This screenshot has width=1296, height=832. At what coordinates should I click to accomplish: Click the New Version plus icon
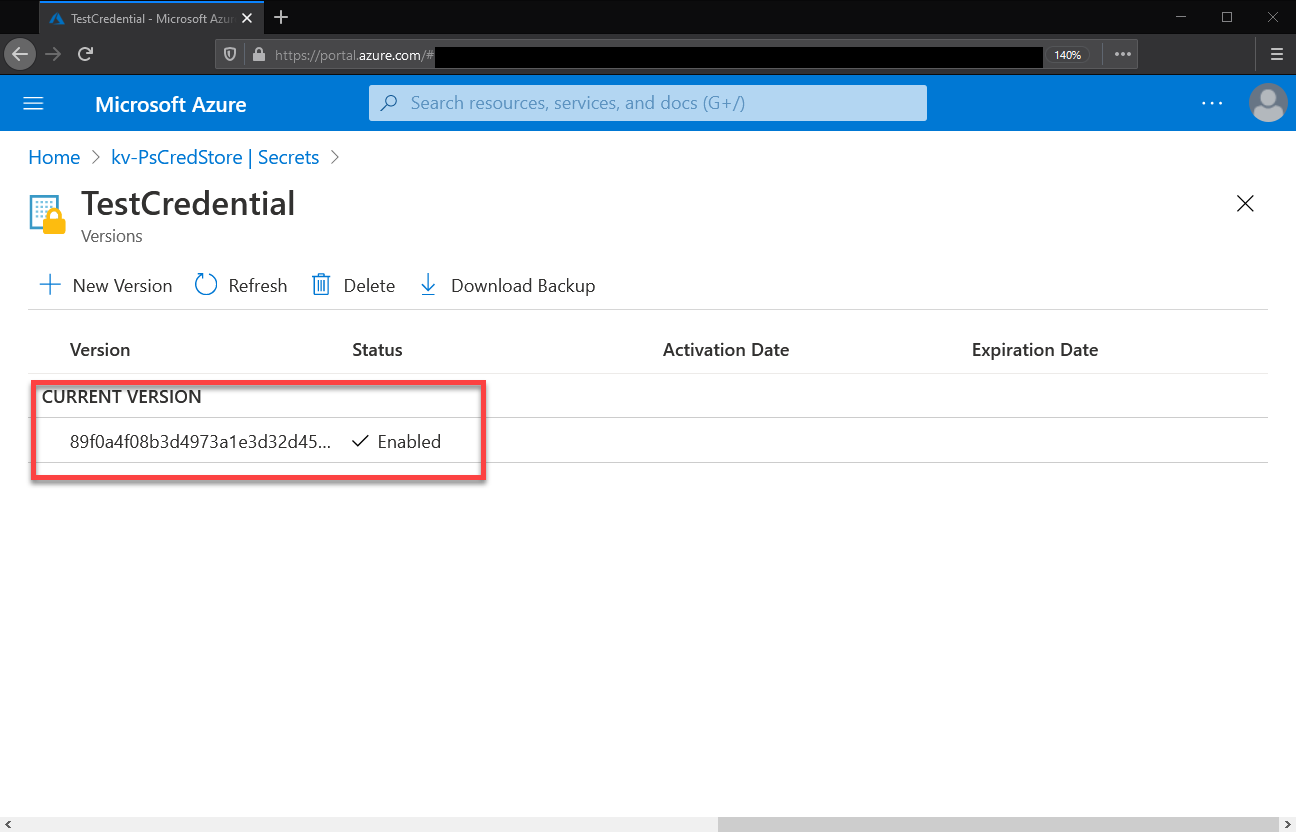[x=50, y=285]
